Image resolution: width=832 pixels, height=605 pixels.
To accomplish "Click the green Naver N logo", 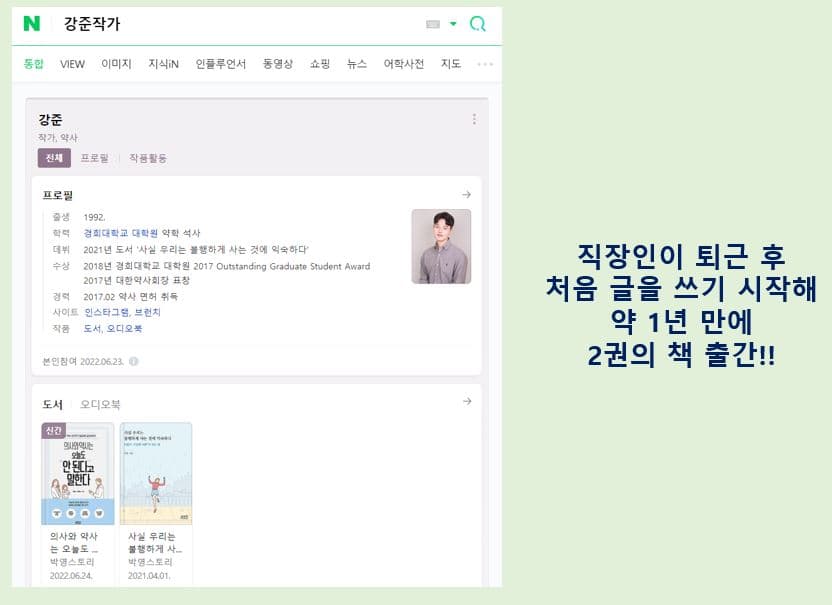I will pyautogui.click(x=32, y=24).
